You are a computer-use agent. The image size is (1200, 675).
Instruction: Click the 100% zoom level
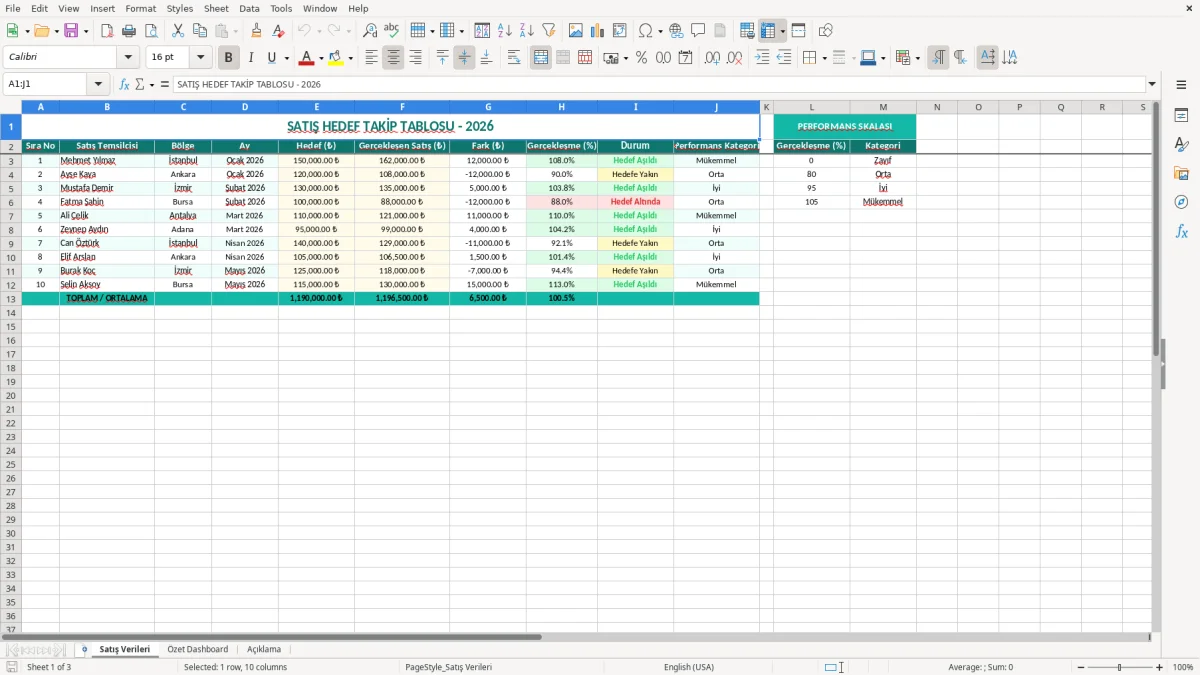[1183, 667]
